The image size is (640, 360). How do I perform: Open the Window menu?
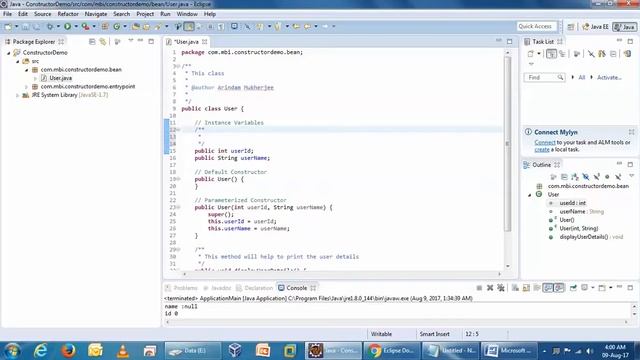tap(187, 14)
